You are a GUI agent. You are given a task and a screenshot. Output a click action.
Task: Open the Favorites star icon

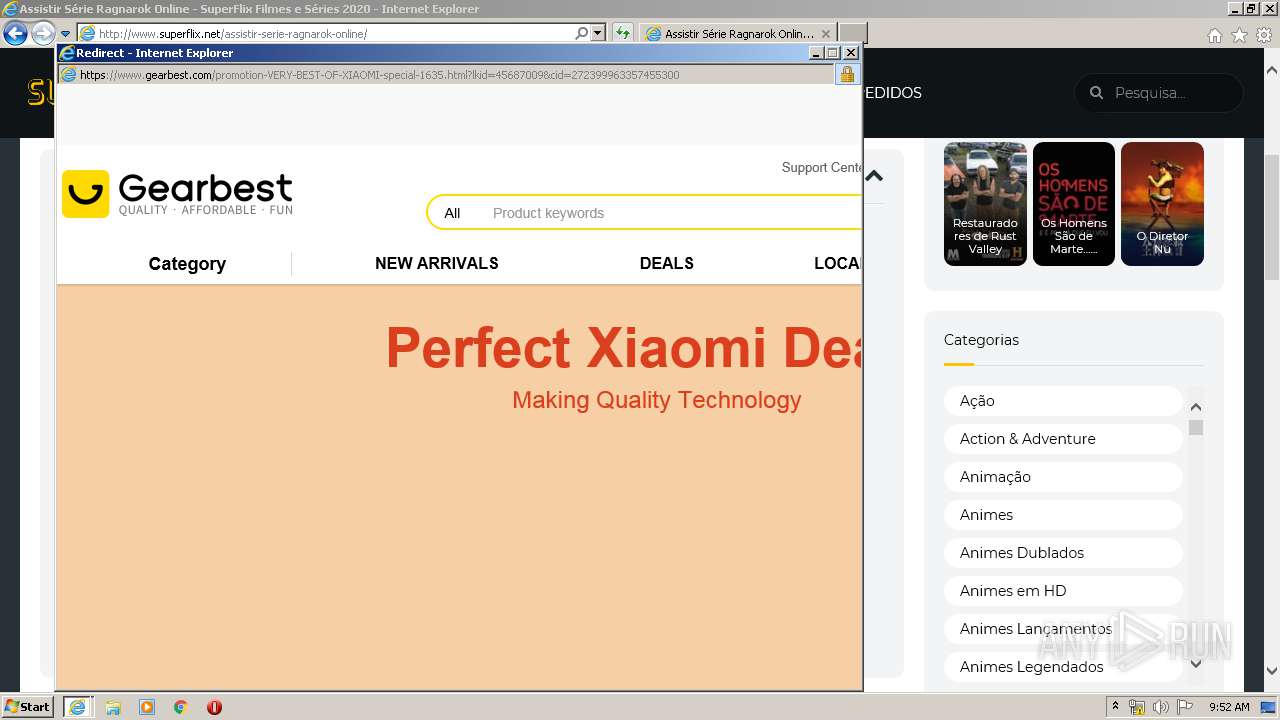pyautogui.click(x=1239, y=35)
